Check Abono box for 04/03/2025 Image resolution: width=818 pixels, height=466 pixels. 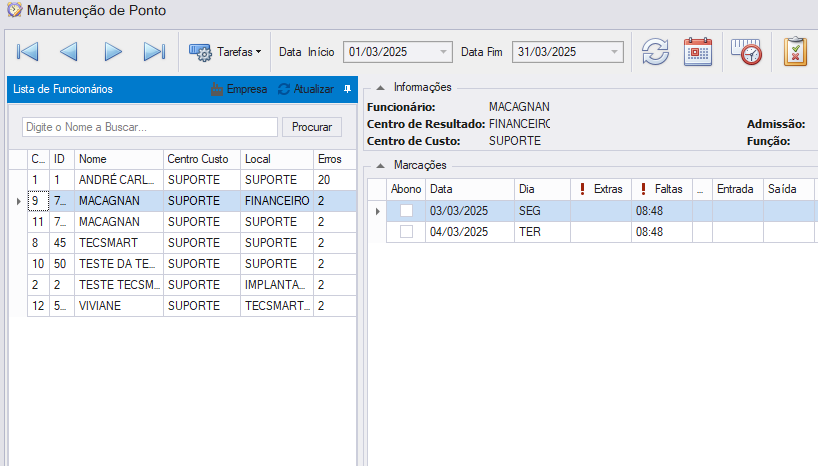coord(406,232)
